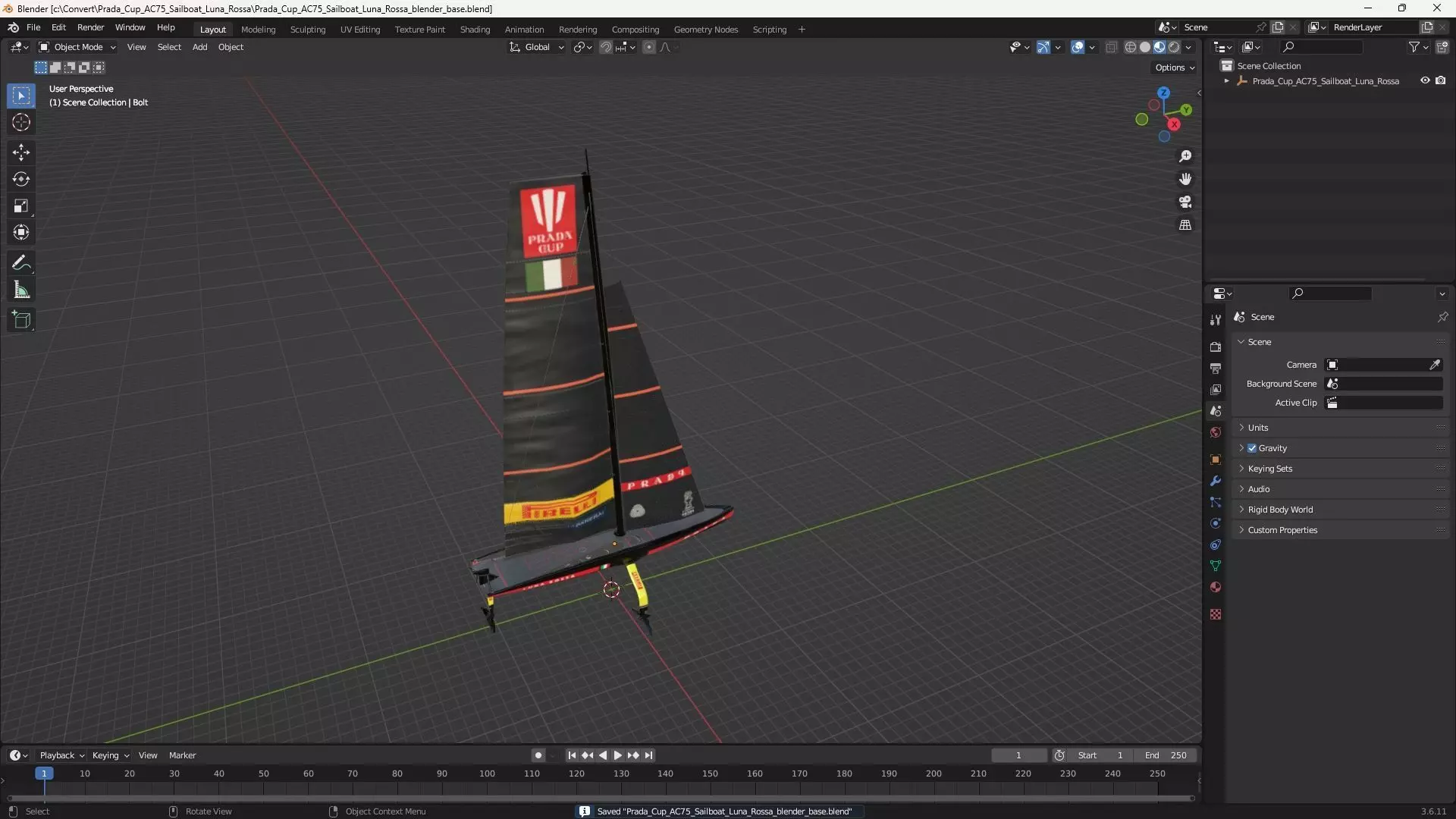Toggle proportional editing button
Image resolution: width=1456 pixels, height=819 pixels.
pos(648,47)
